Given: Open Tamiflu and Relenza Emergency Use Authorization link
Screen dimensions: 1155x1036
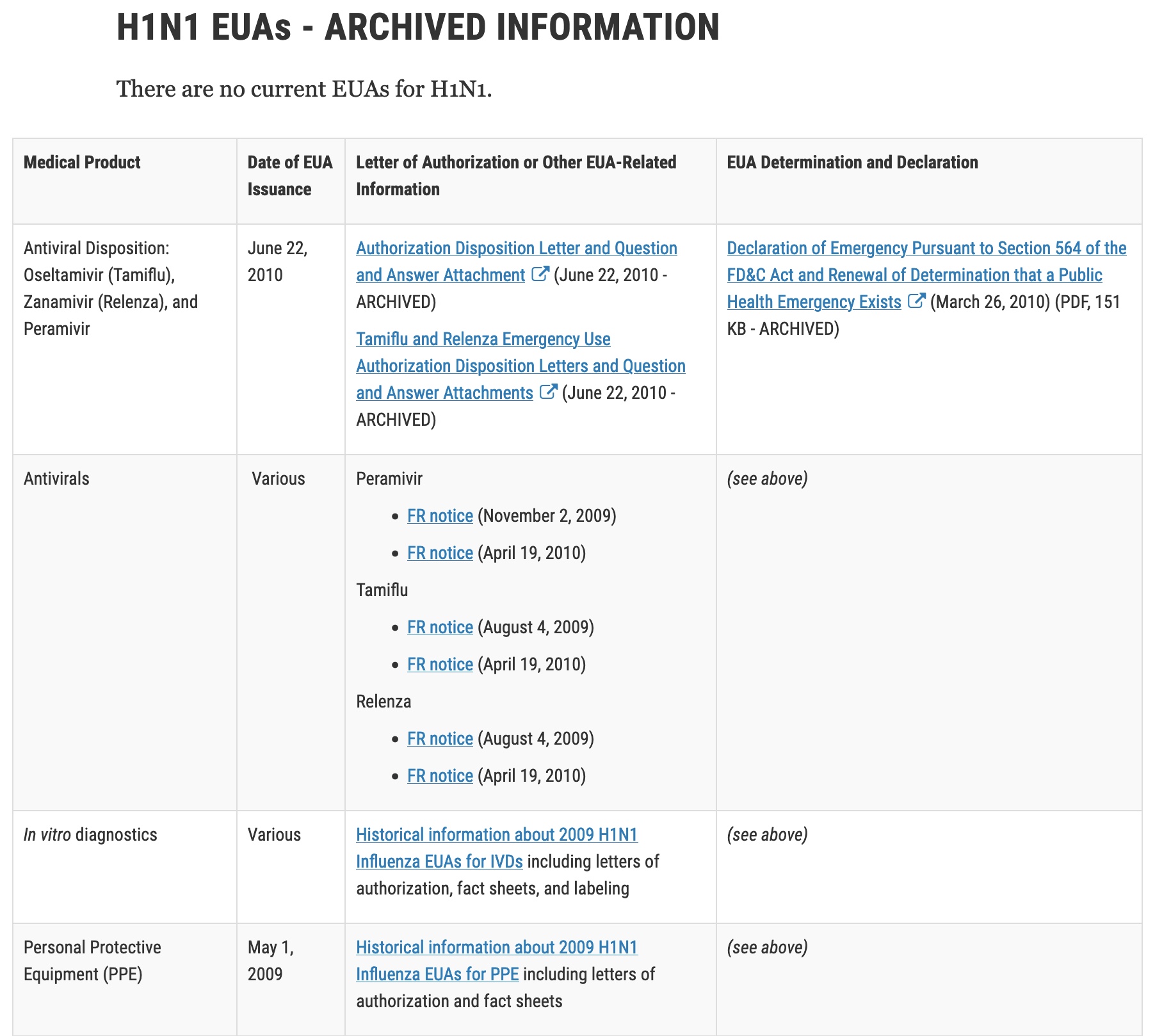Looking at the screenshot, I should click(483, 339).
